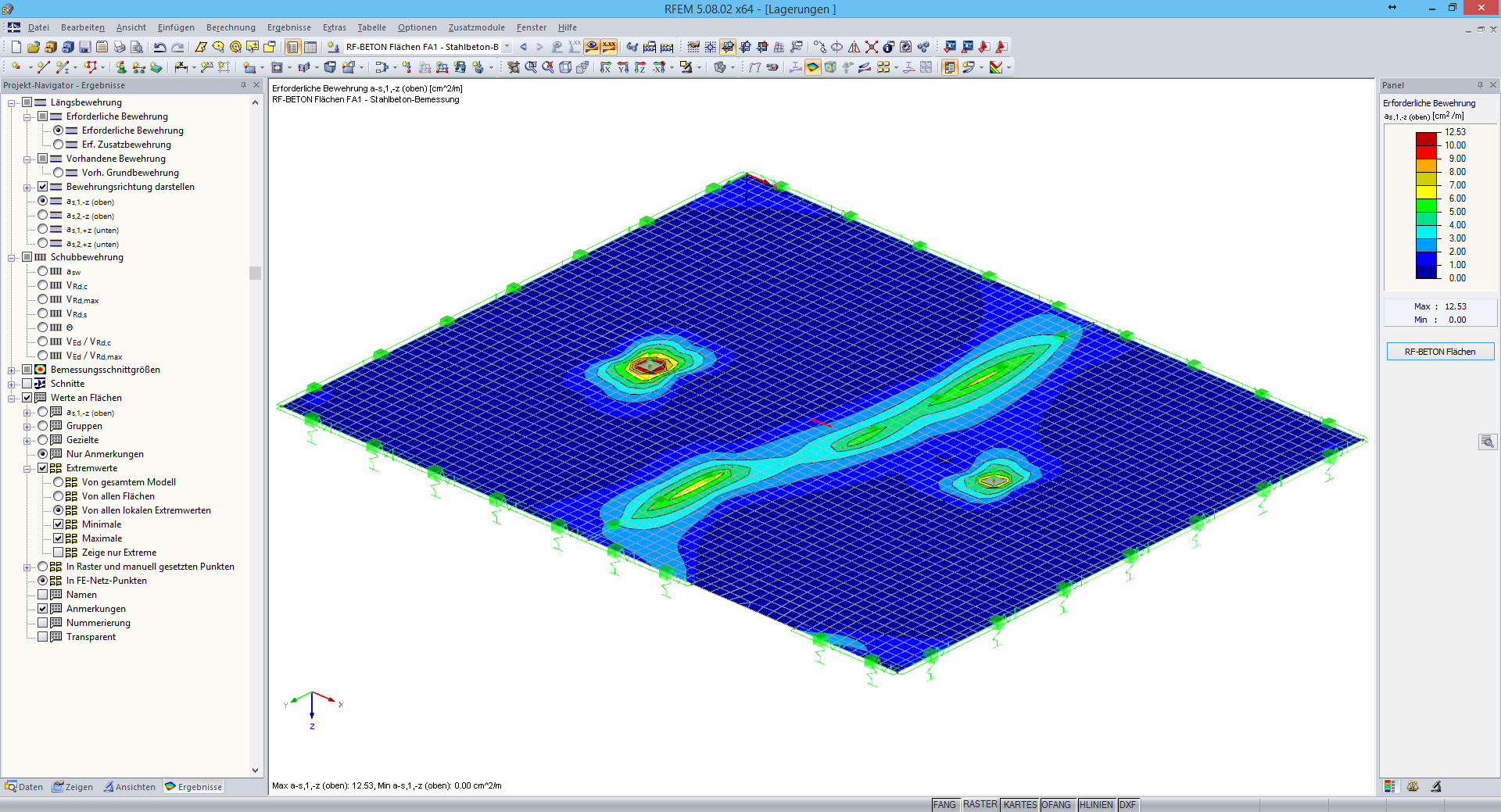Switch to the Zeigen navigator tab
The width and height of the screenshot is (1501, 812).
click(73, 787)
